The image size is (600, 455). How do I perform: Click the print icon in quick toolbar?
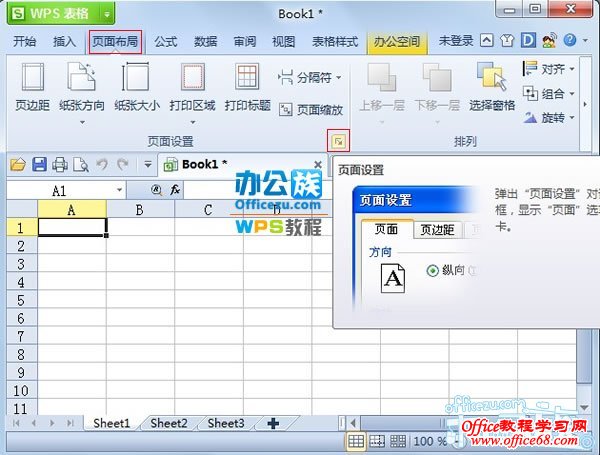pos(60,165)
